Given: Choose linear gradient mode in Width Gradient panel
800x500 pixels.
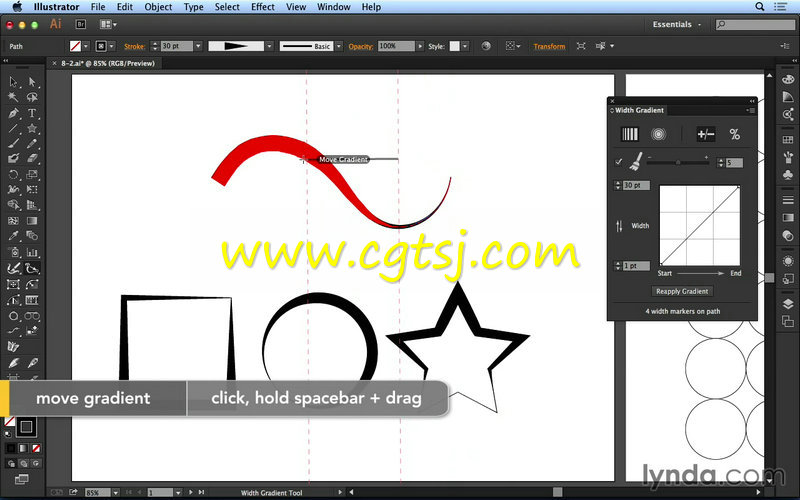Looking at the screenshot, I should pos(630,134).
